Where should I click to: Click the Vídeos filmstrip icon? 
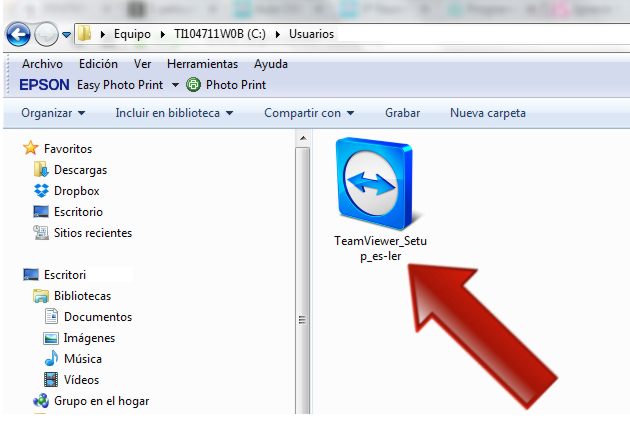[x=51, y=380]
